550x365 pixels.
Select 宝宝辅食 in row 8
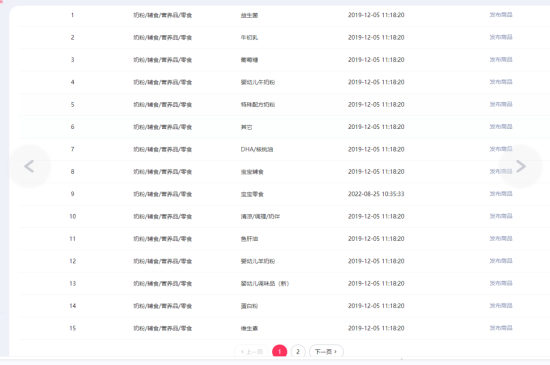pyautogui.click(x=252, y=172)
